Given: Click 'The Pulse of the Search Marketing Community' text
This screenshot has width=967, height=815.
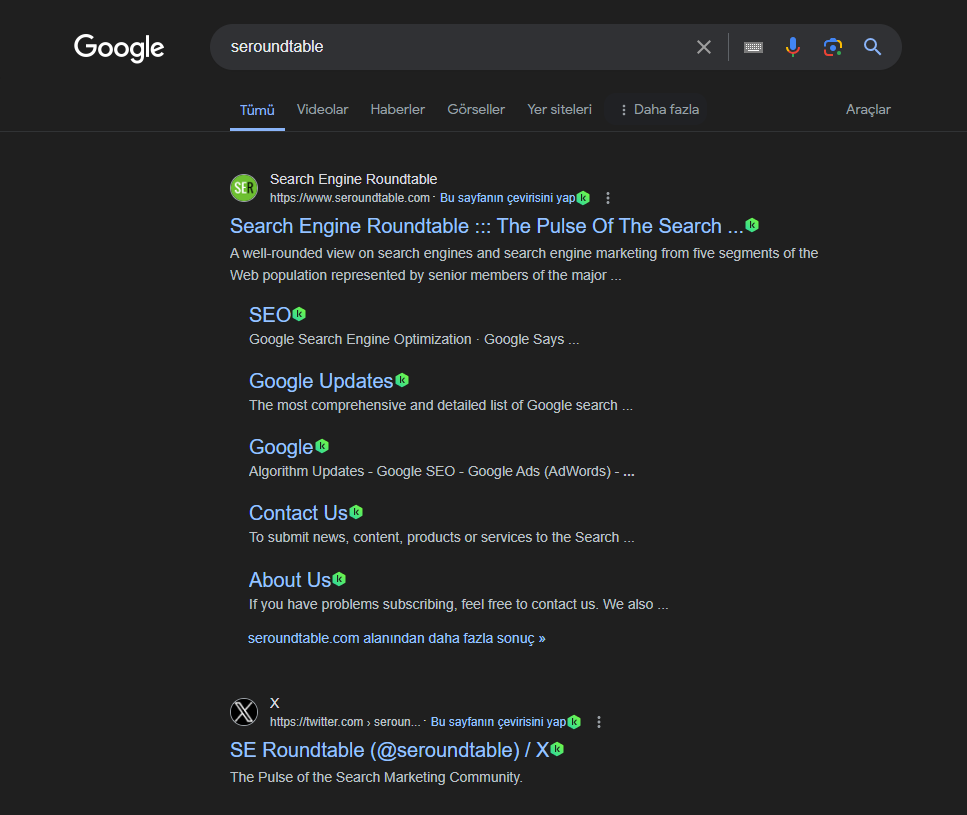Looking at the screenshot, I should pos(376,777).
